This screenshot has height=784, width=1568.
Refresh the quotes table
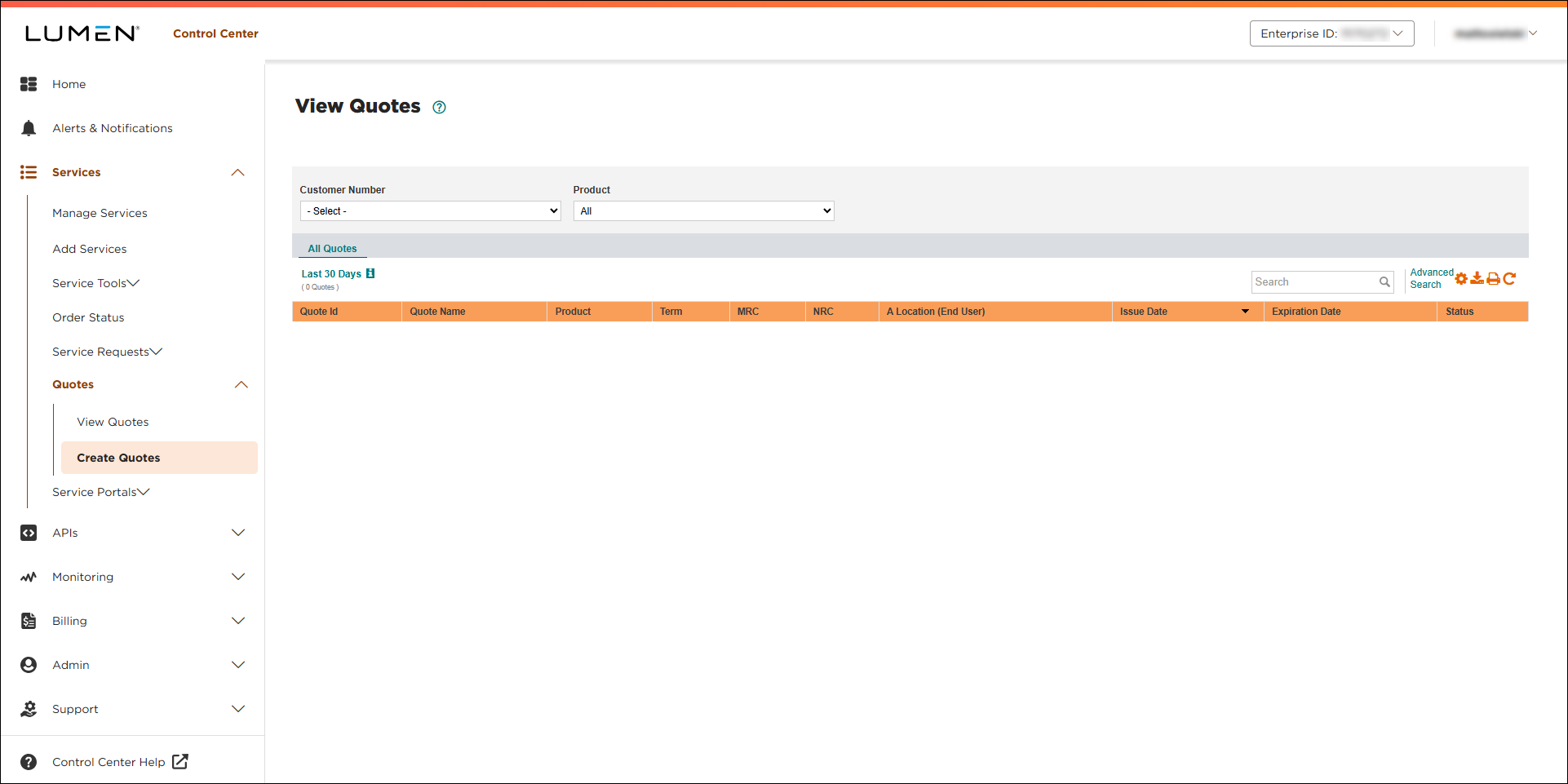click(x=1509, y=279)
